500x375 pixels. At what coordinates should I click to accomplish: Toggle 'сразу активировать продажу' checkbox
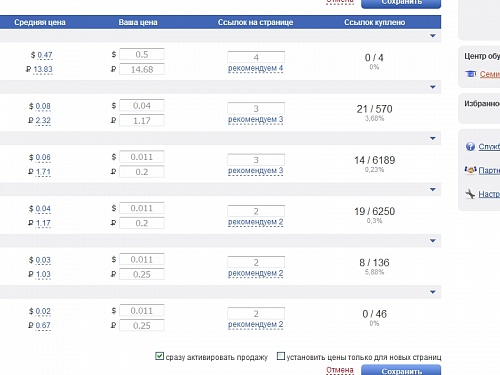(159, 356)
